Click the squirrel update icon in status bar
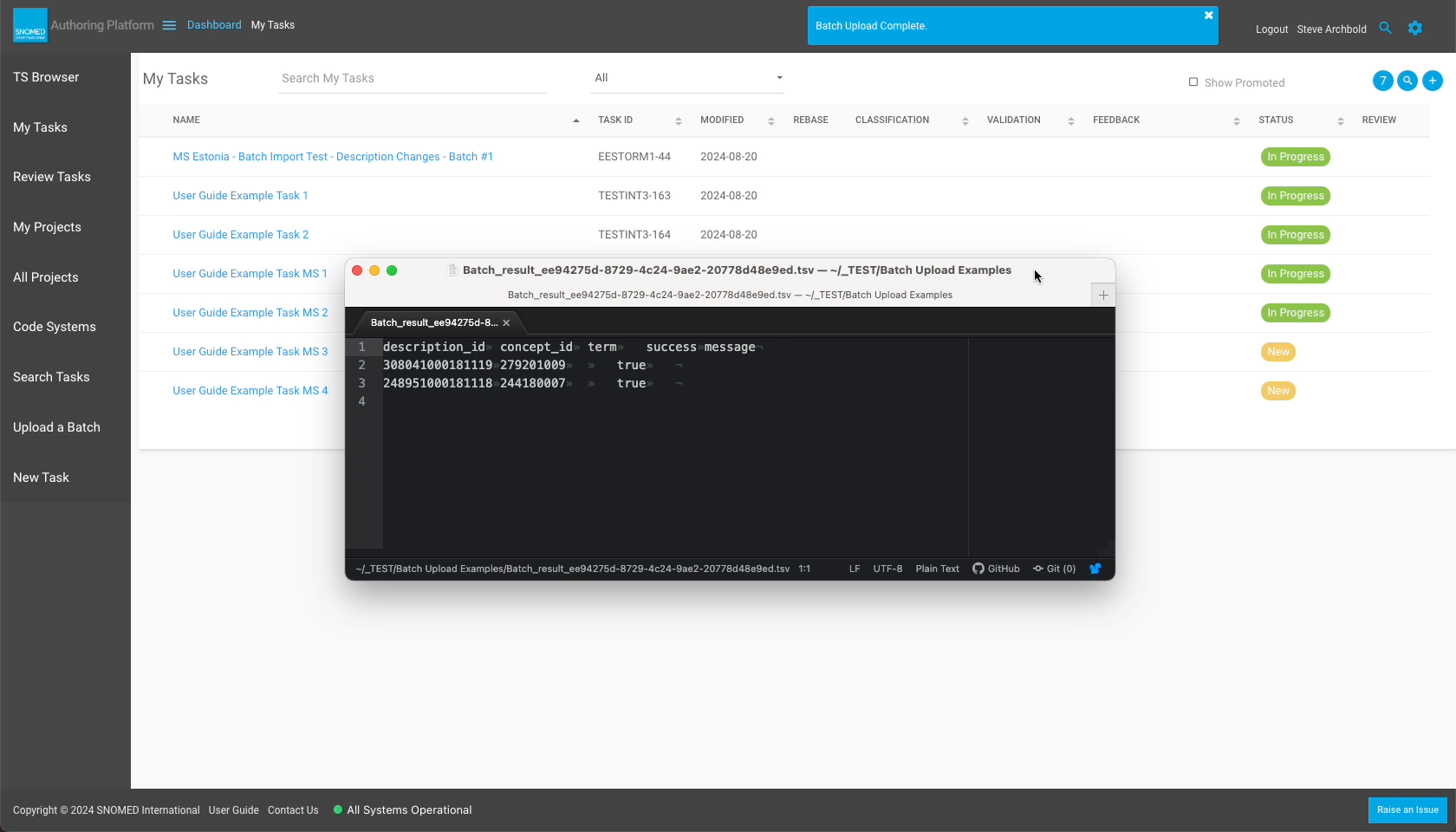This screenshot has width=1456, height=832. click(1095, 569)
